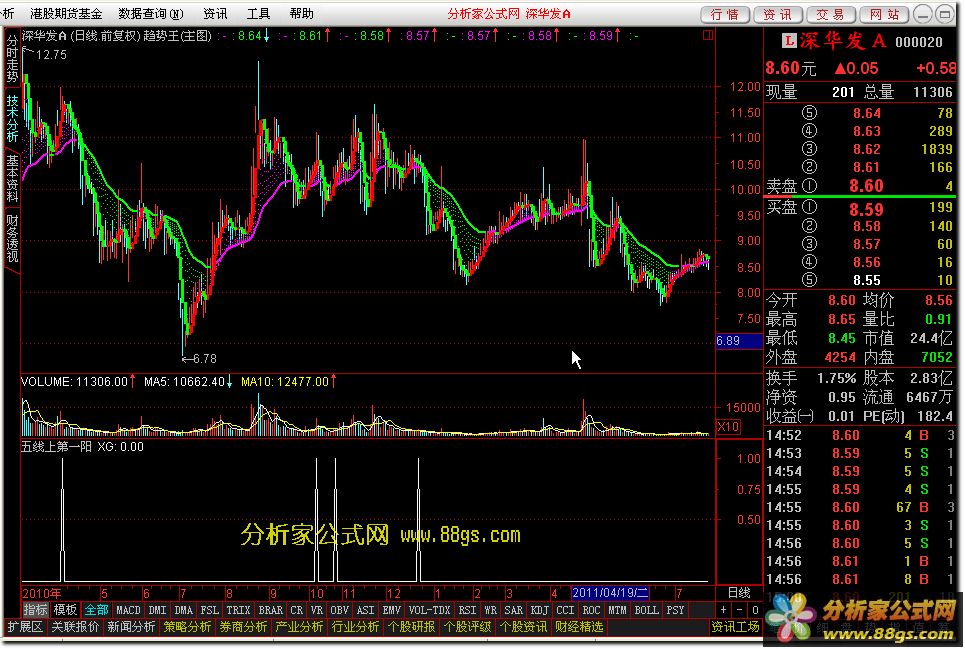Viewport: 965px width, 649px height.
Task: Switch to 技术分析 side tab
Action: 12,118
